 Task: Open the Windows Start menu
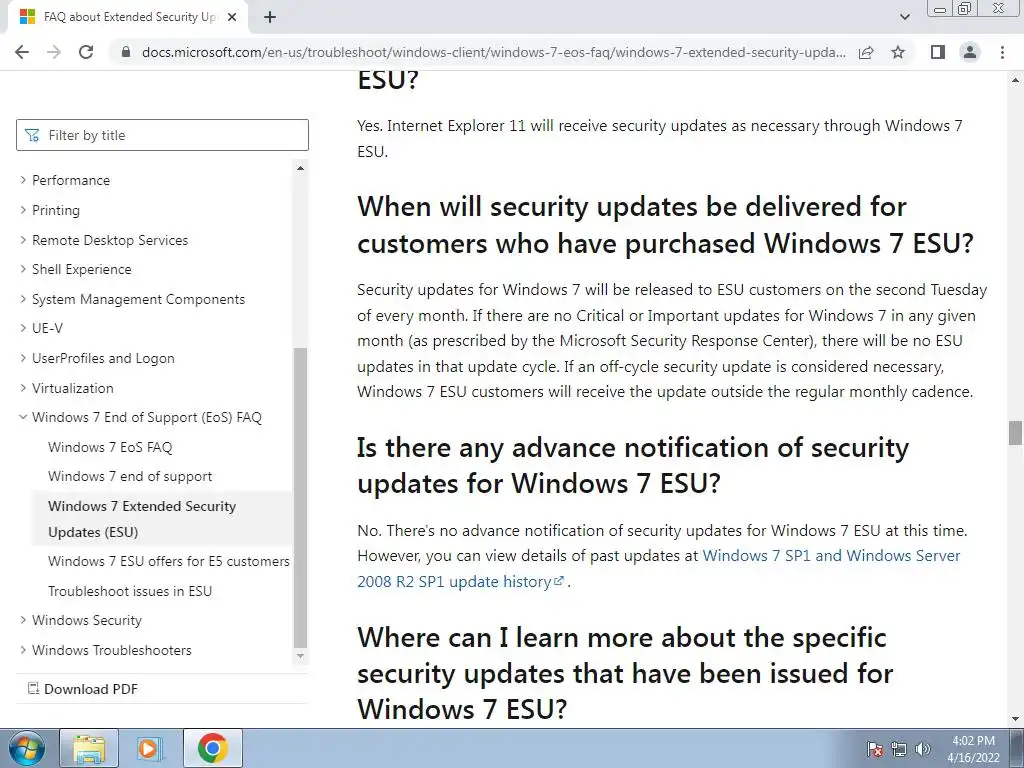[x=27, y=748]
